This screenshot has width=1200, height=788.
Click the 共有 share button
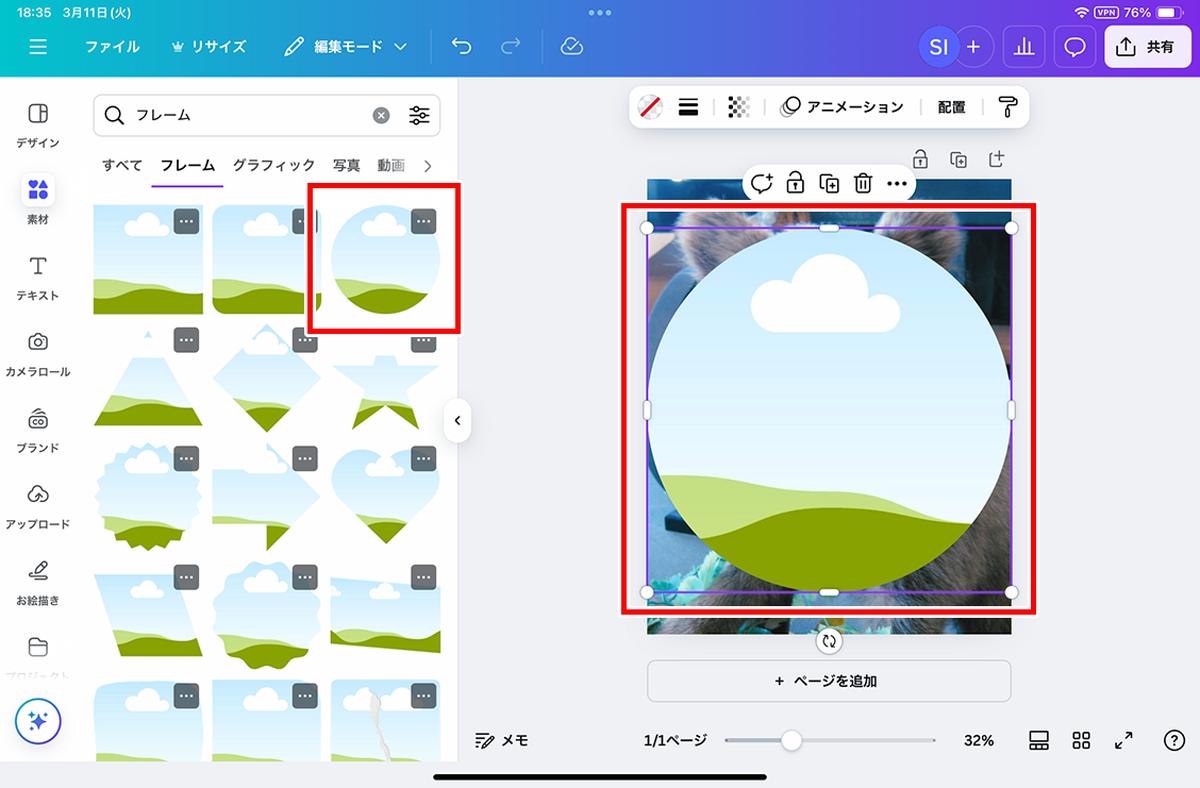[1148, 47]
